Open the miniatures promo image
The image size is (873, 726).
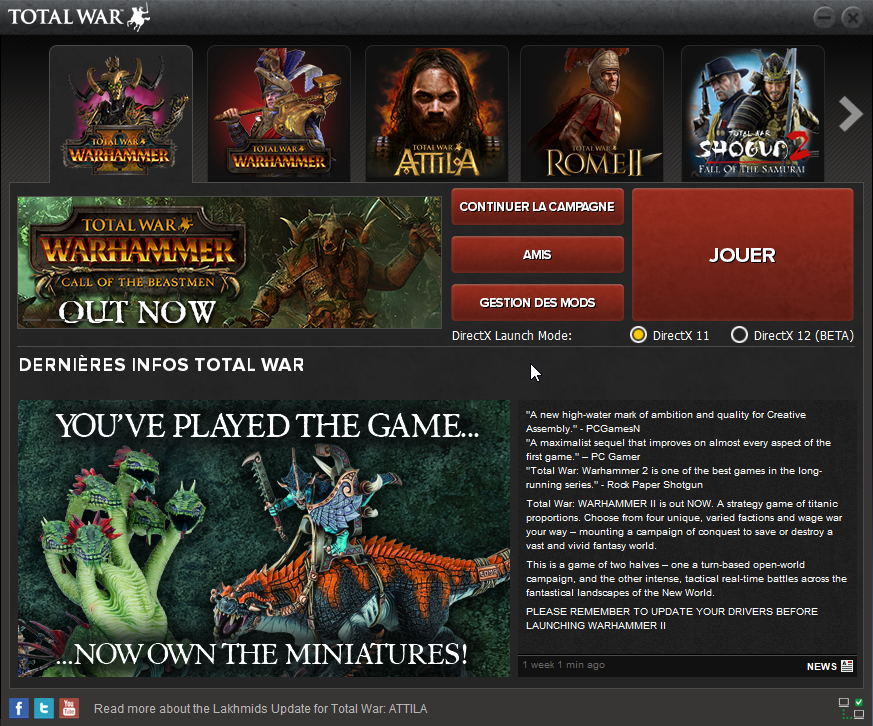click(264, 538)
